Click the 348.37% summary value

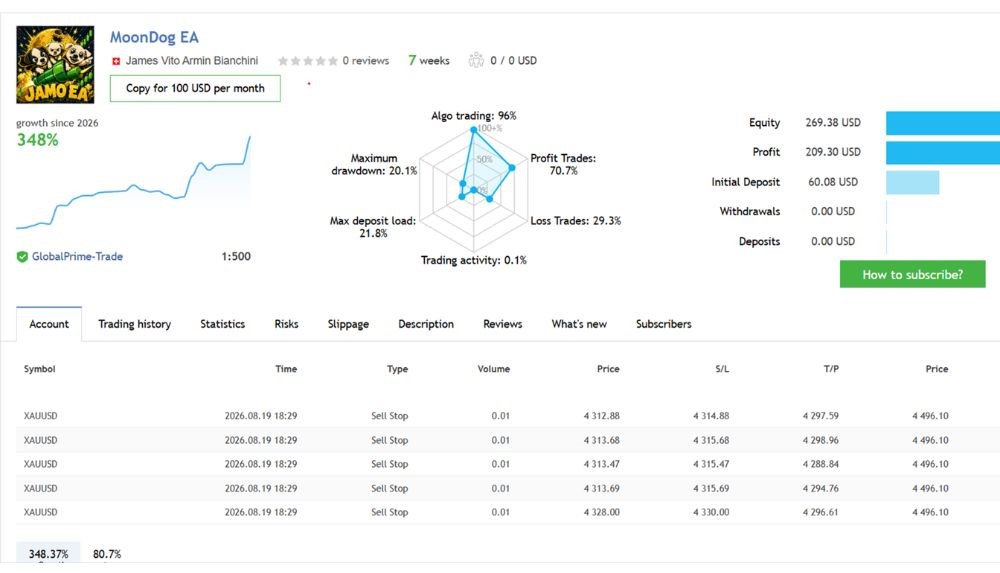point(48,554)
